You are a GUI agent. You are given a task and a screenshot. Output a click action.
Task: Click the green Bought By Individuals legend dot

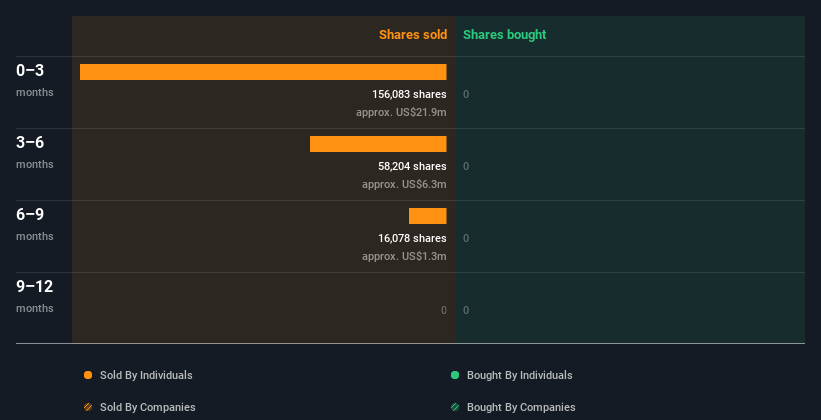coord(455,375)
